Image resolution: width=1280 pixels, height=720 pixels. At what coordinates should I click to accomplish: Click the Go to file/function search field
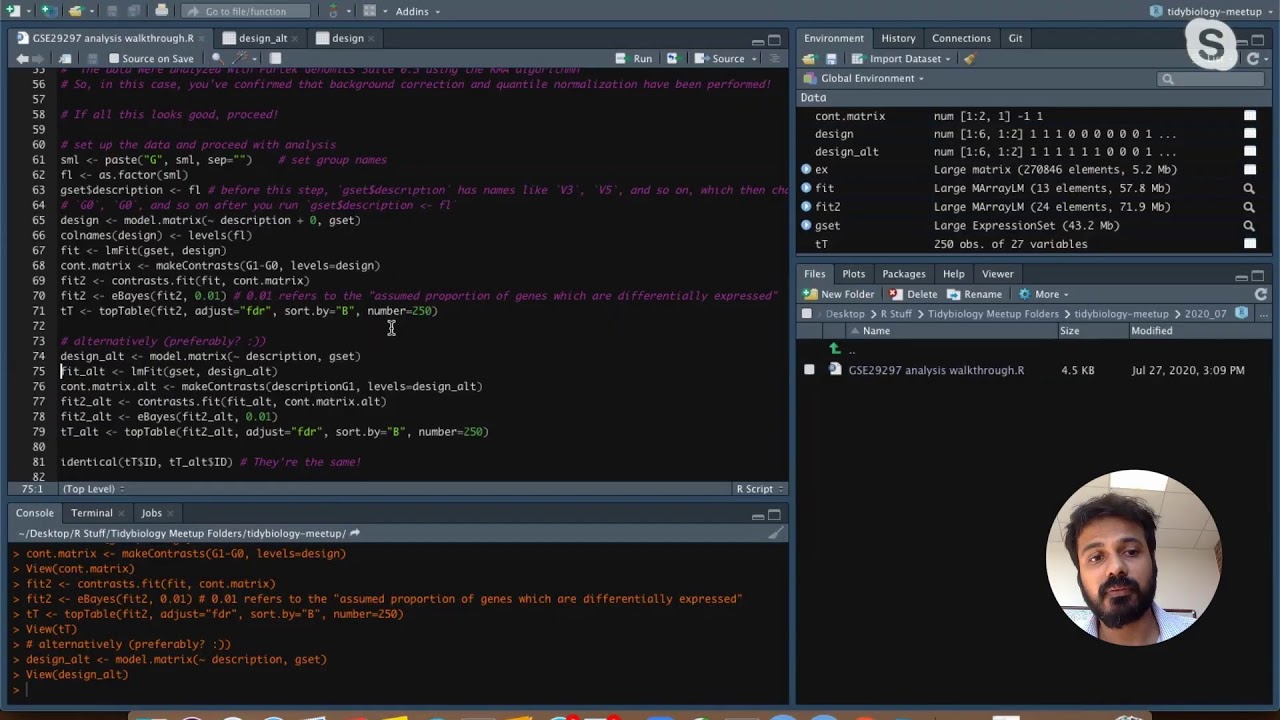[x=245, y=11]
